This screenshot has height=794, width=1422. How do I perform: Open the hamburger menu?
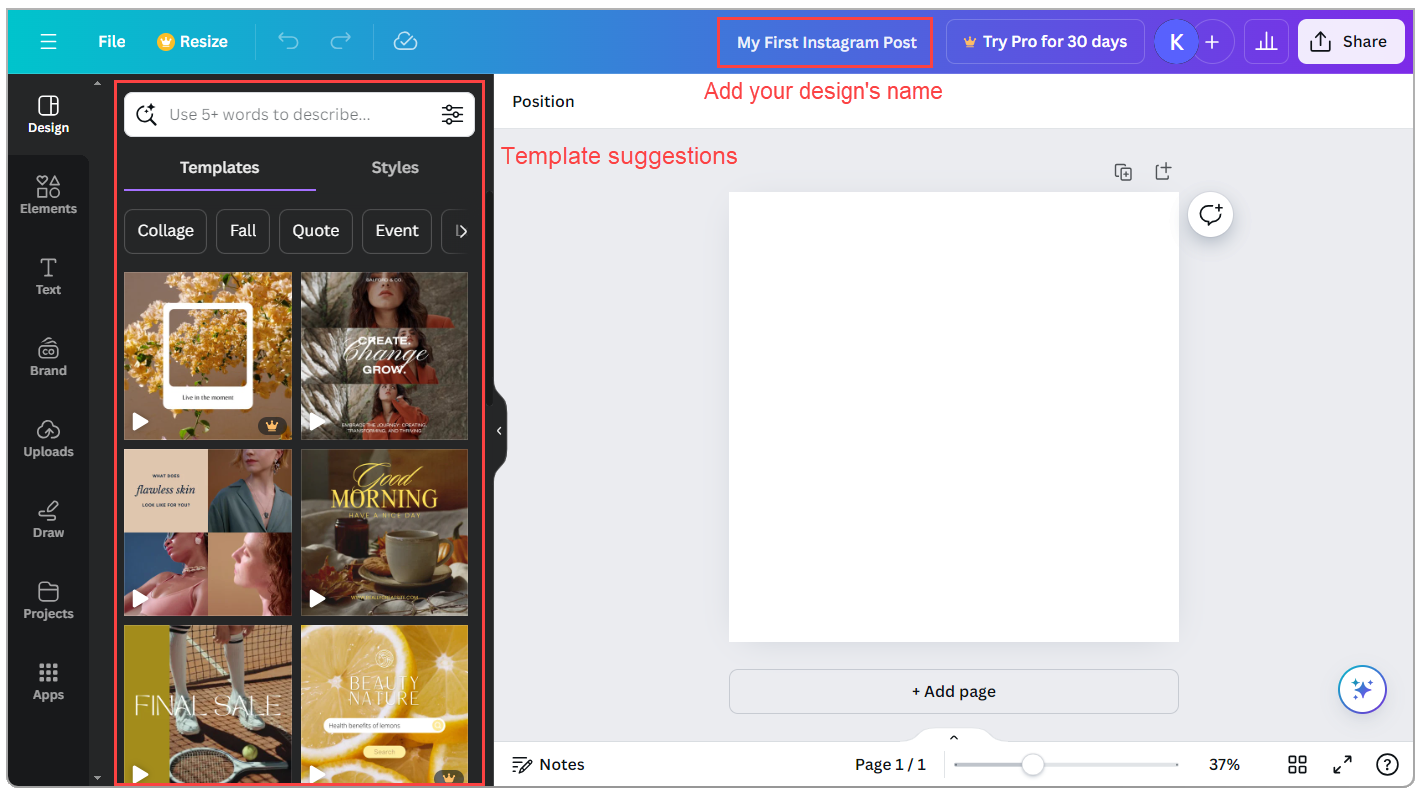pos(48,41)
